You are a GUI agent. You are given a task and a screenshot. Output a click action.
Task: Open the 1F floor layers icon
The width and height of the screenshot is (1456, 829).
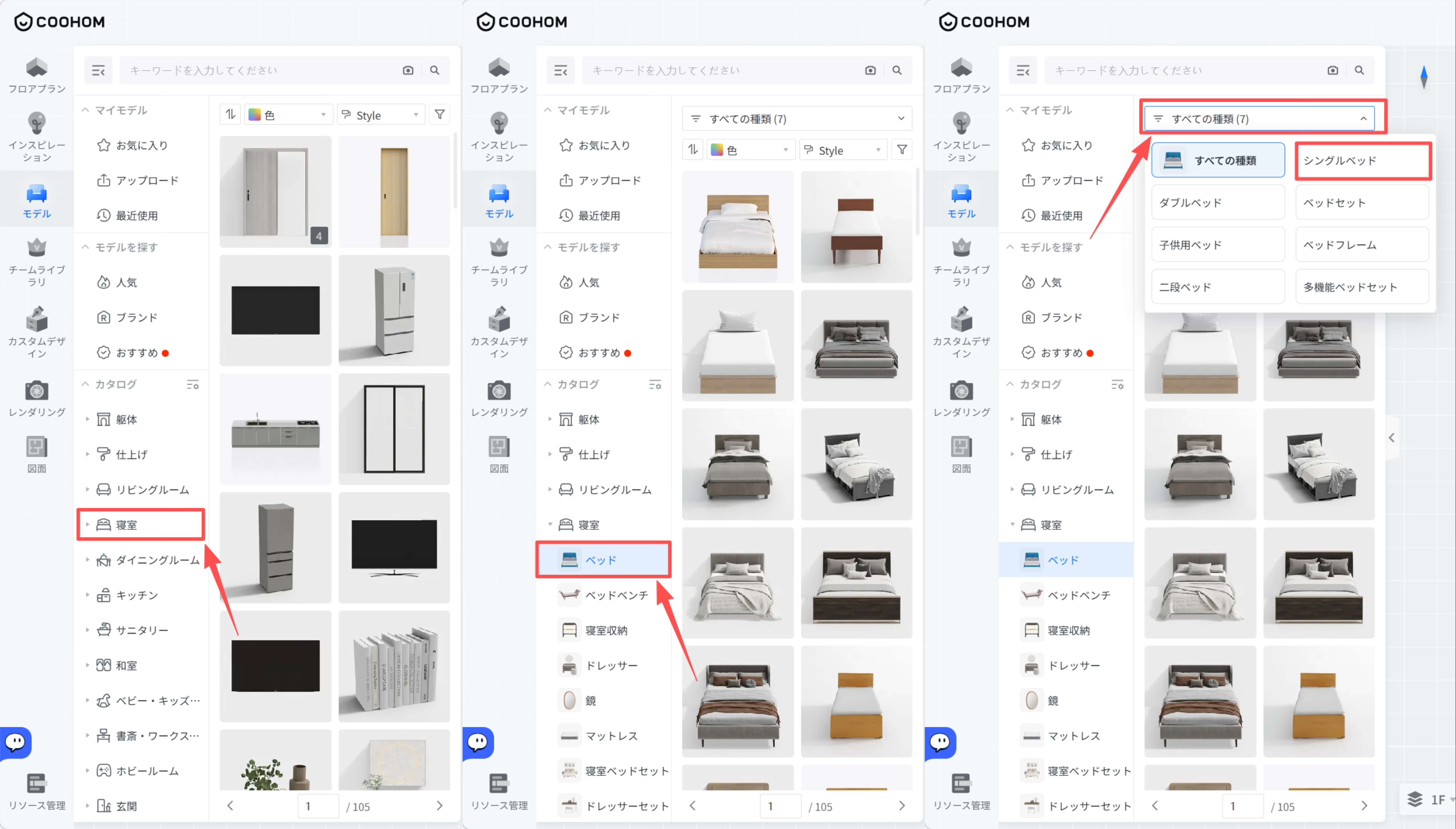point(1415,800)
